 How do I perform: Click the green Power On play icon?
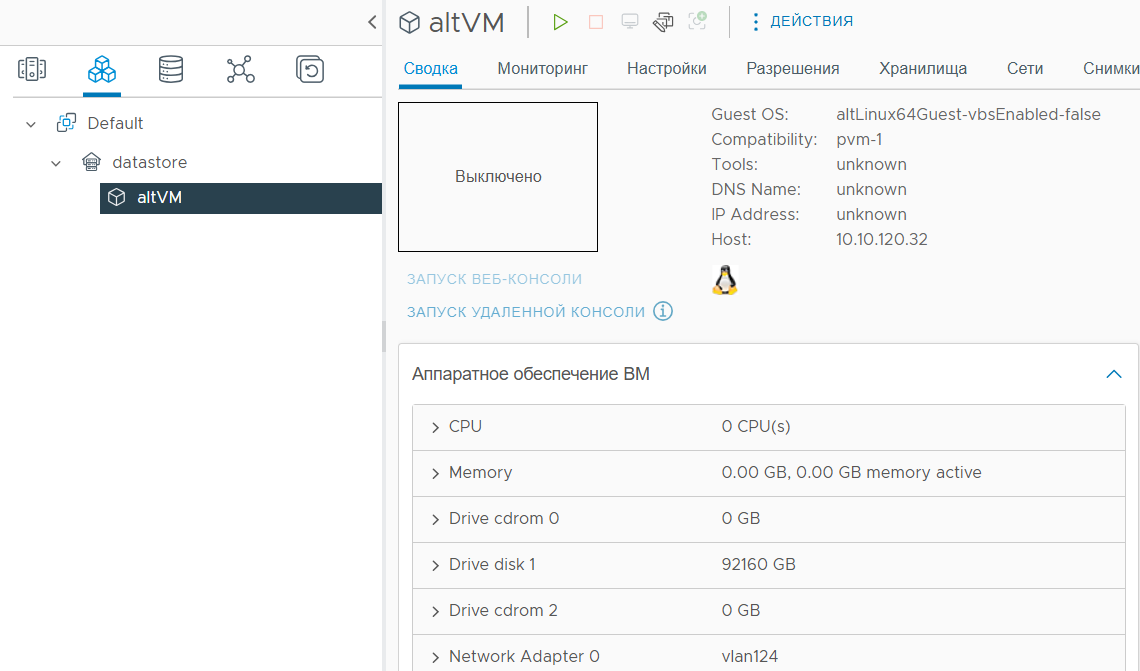[560, 22]
